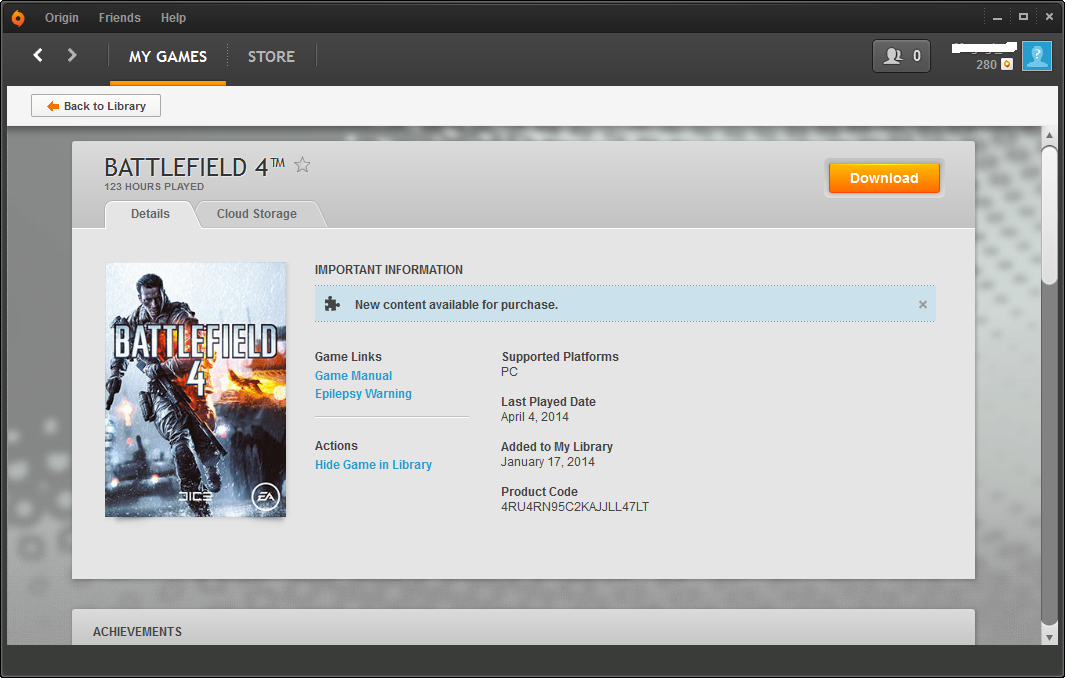The height and width of the screenshot is (678, 1065).
Task: Click the January 17, 2014 date
Action: [x=547, y=462]
